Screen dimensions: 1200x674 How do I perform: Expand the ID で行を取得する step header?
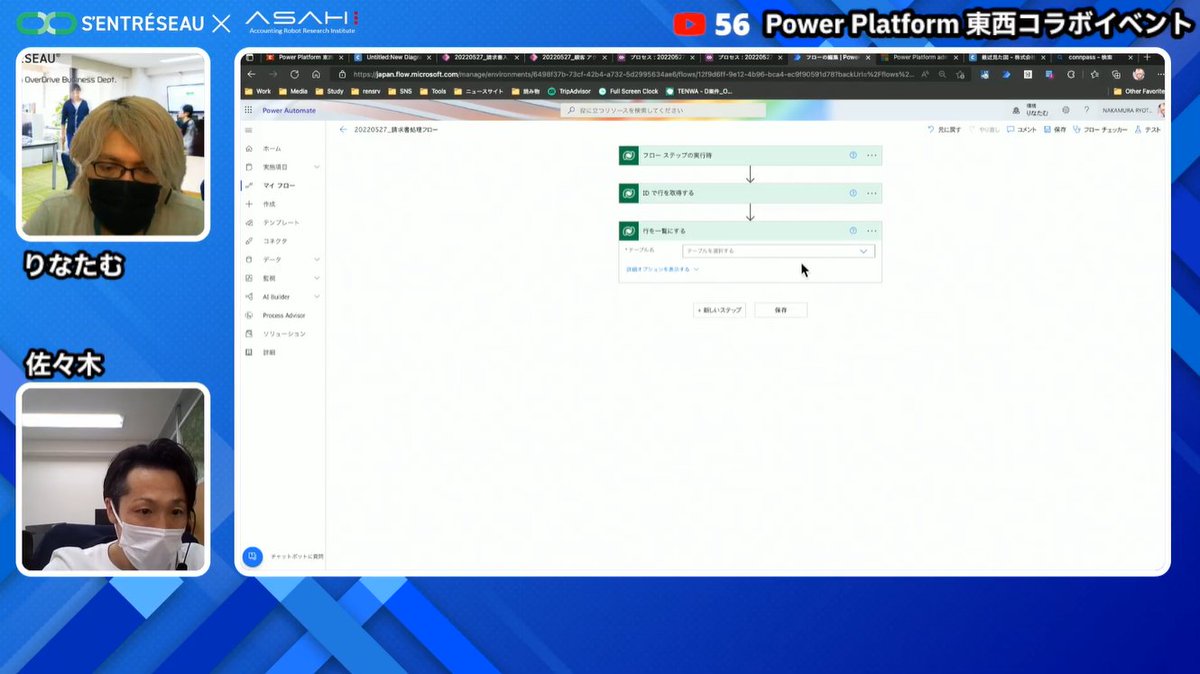click(750, 193)
